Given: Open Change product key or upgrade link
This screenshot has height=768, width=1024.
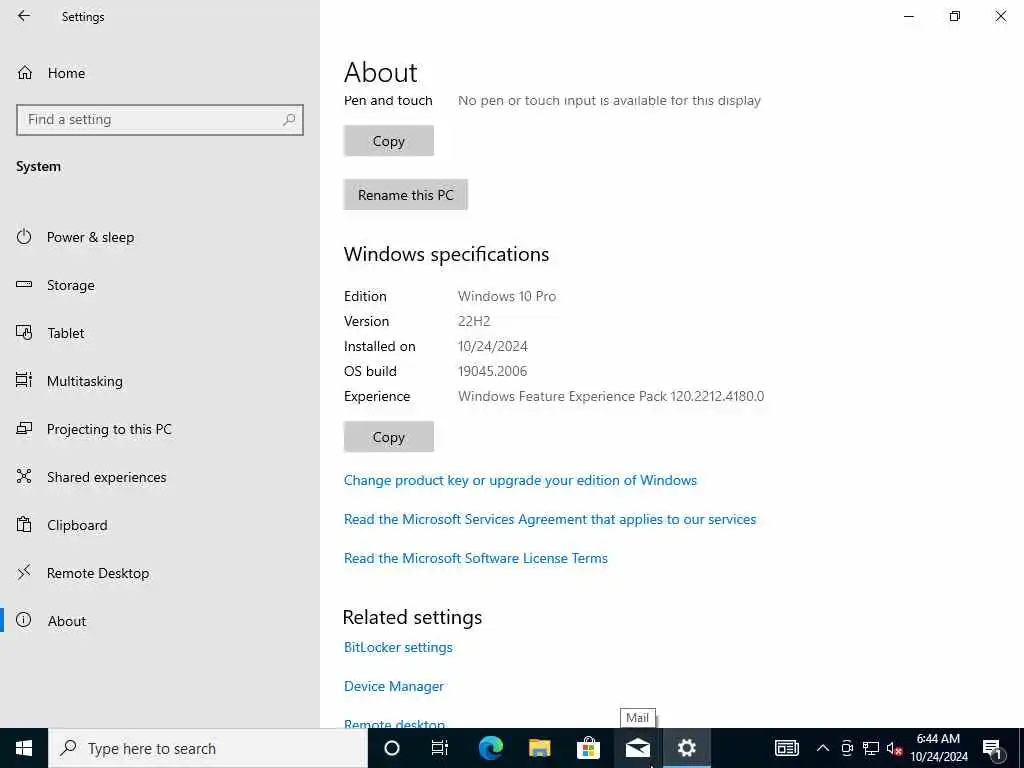Looking at the screenshot, I should [520, 480].
